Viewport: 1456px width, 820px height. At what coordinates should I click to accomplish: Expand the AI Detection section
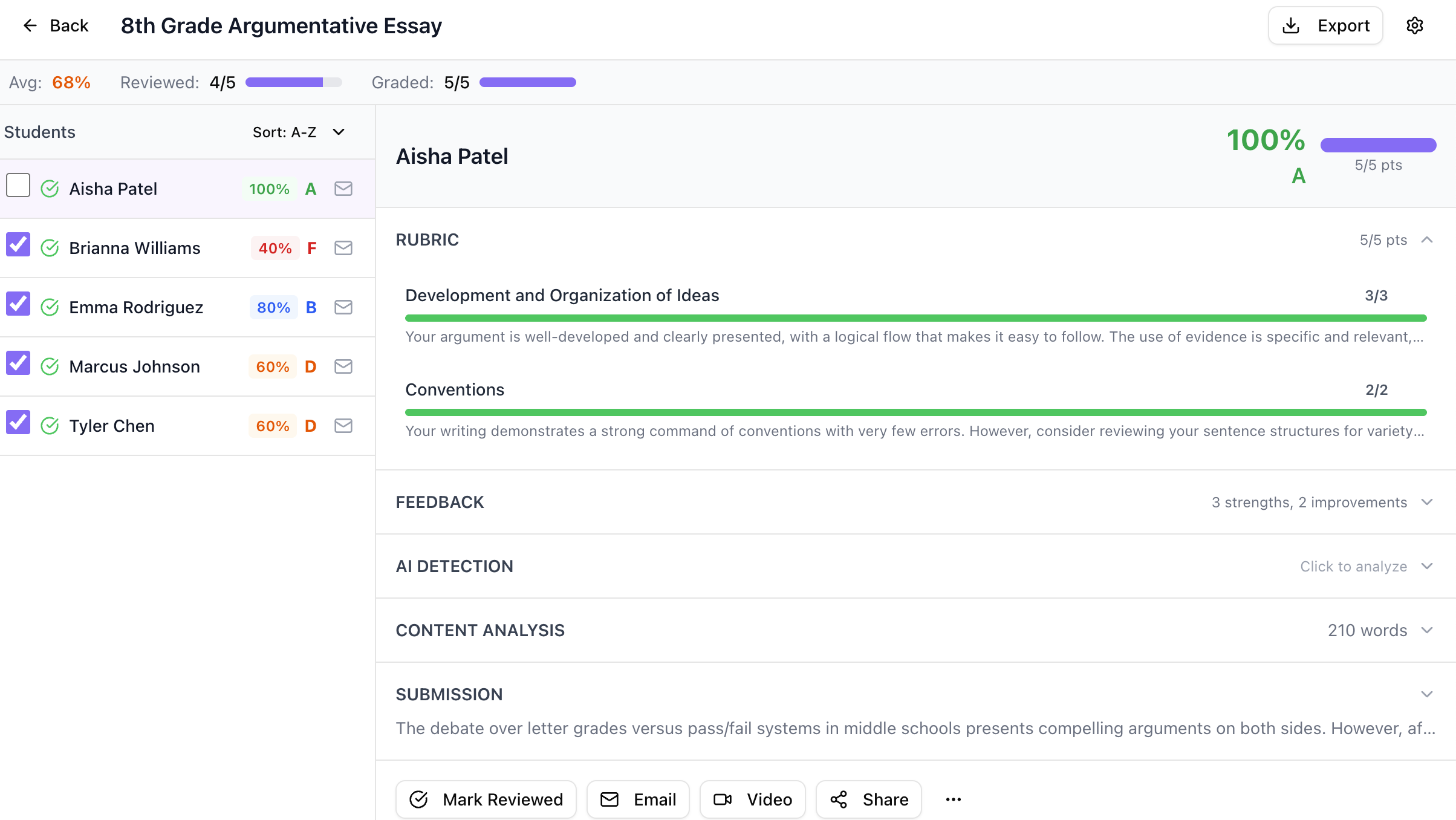(x=915, y=566)
